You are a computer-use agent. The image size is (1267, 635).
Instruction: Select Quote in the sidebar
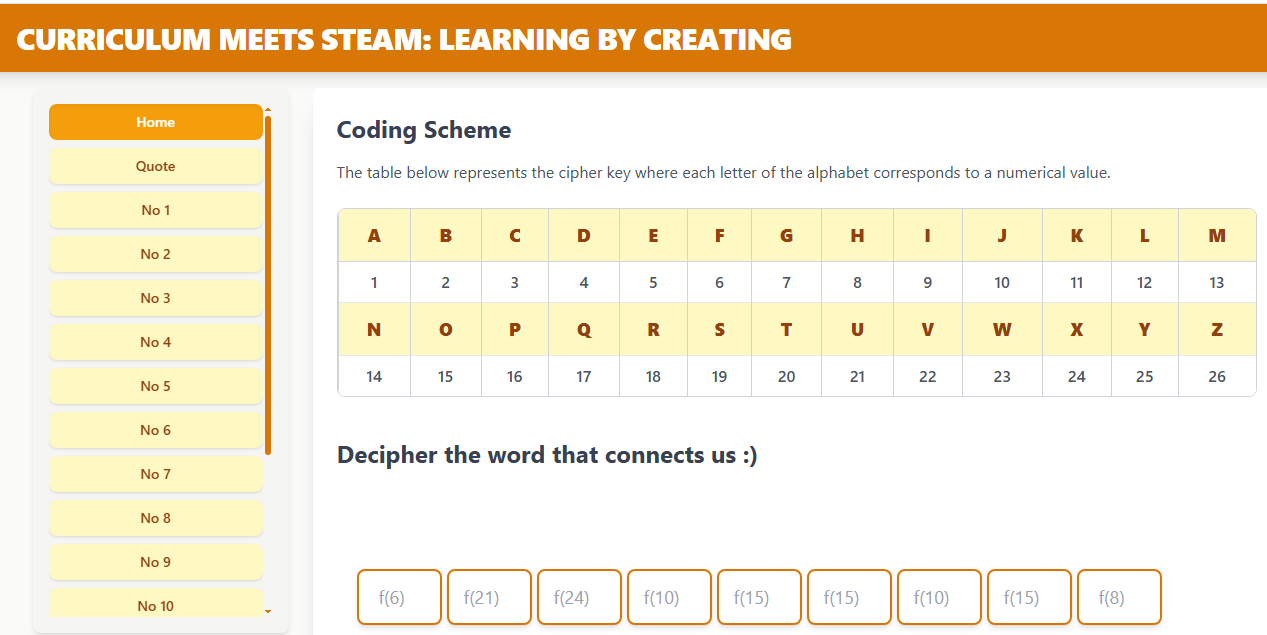tap(156, 166)
